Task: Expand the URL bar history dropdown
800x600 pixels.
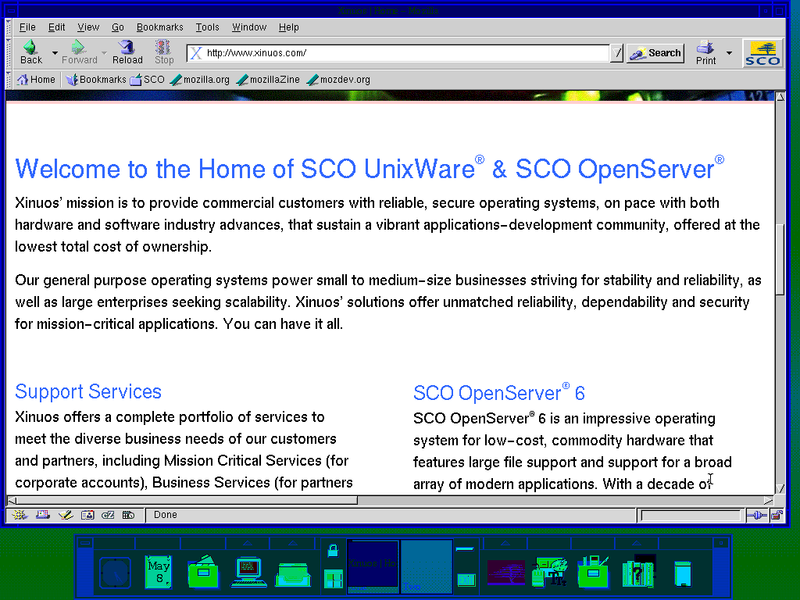Action: (617, 53)
